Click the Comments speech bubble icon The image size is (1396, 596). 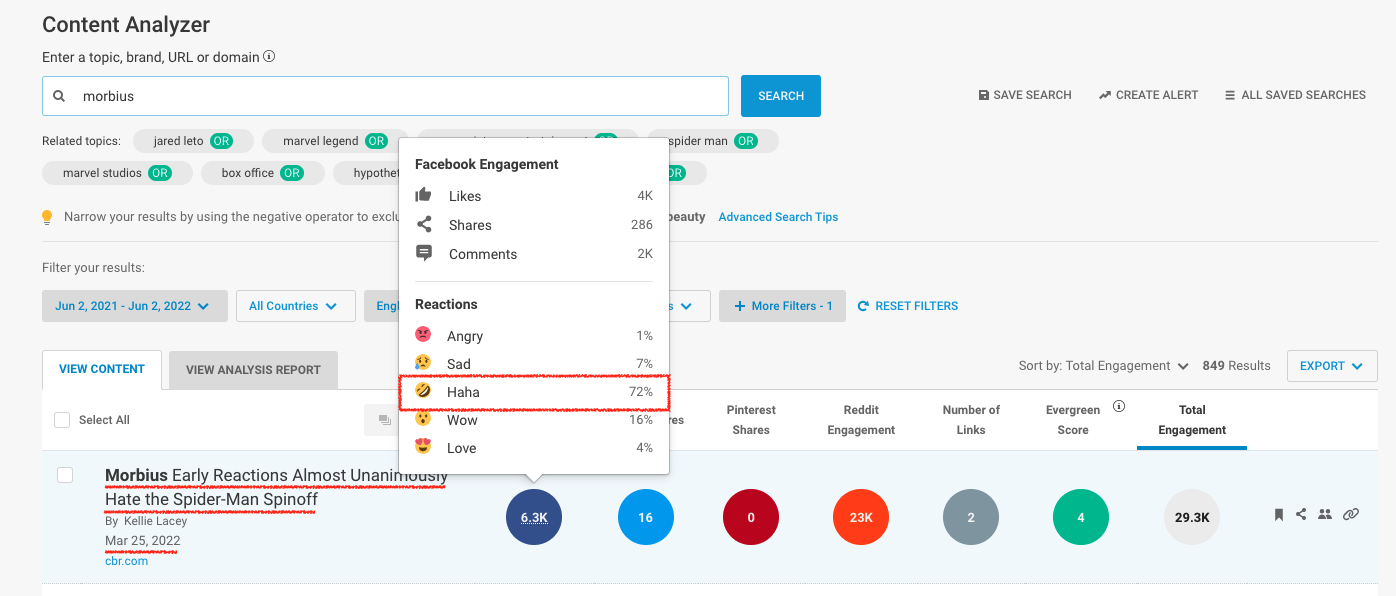click(x=424, y=253)
